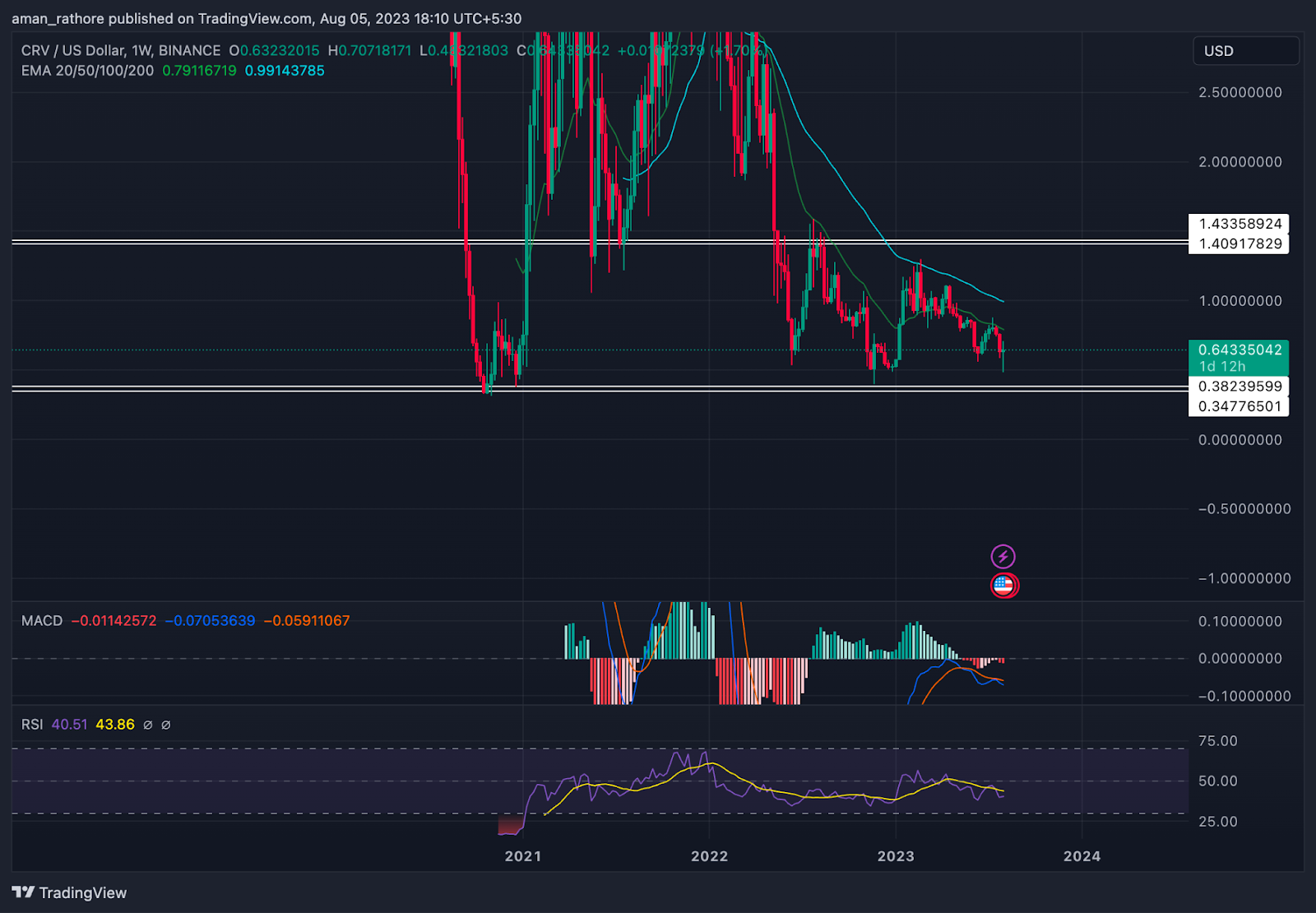Click the −1.00000000 price axis label
Viewport: 1316px width, 913px height.
(x=1244, y=579)
